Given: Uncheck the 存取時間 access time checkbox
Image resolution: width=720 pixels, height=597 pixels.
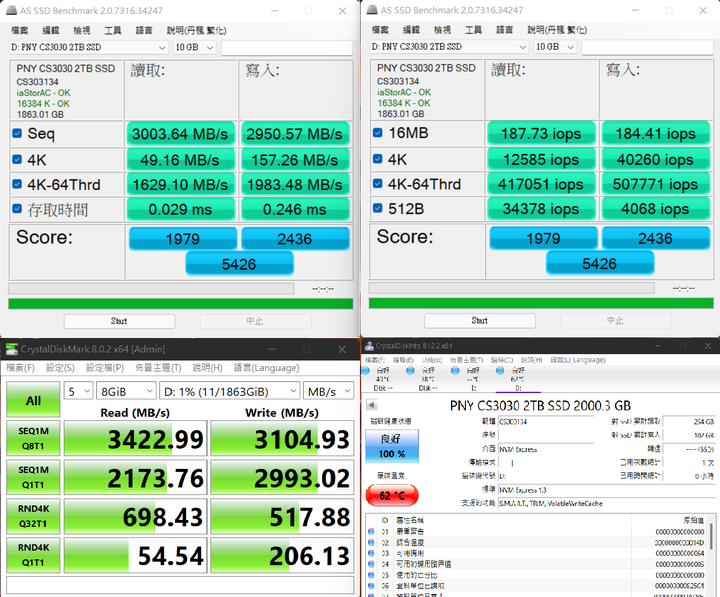Looking at the screenshot, I should (17, 209).
